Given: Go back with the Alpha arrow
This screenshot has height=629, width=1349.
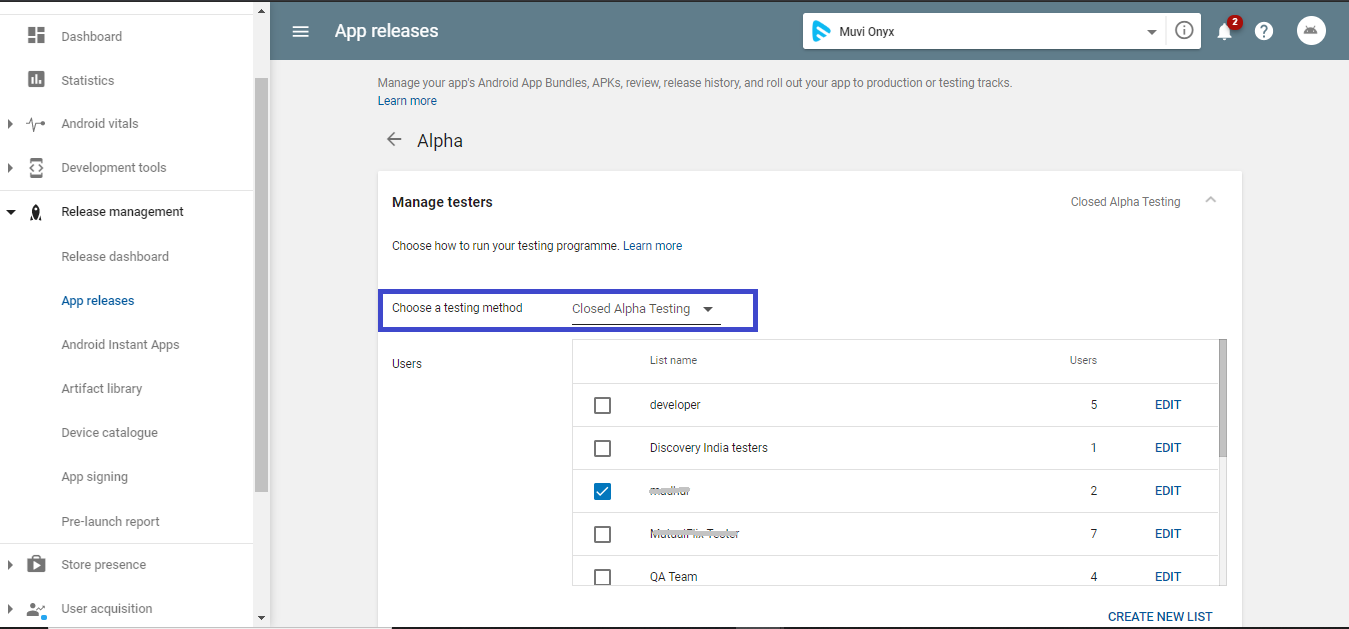Looking at the screenshot, I should point(394,140).
